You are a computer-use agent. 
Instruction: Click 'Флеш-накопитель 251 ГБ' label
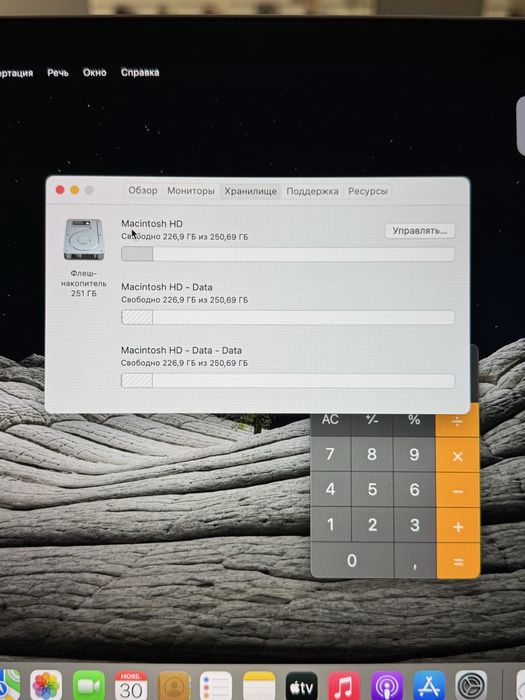[83, 283]
